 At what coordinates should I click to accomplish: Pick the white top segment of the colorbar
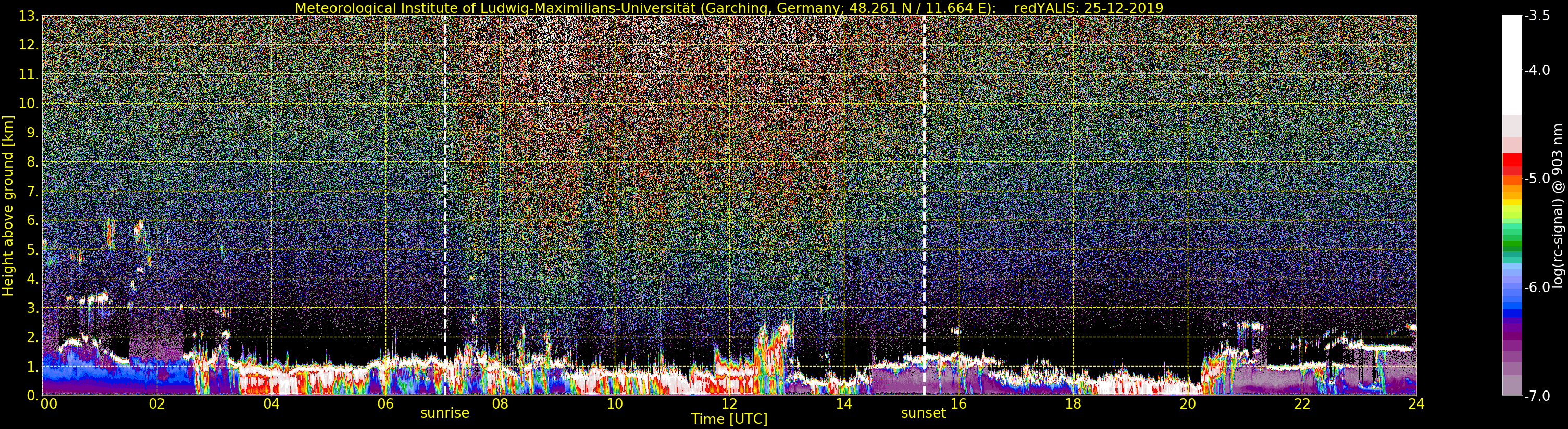(x=1512, y=65)
